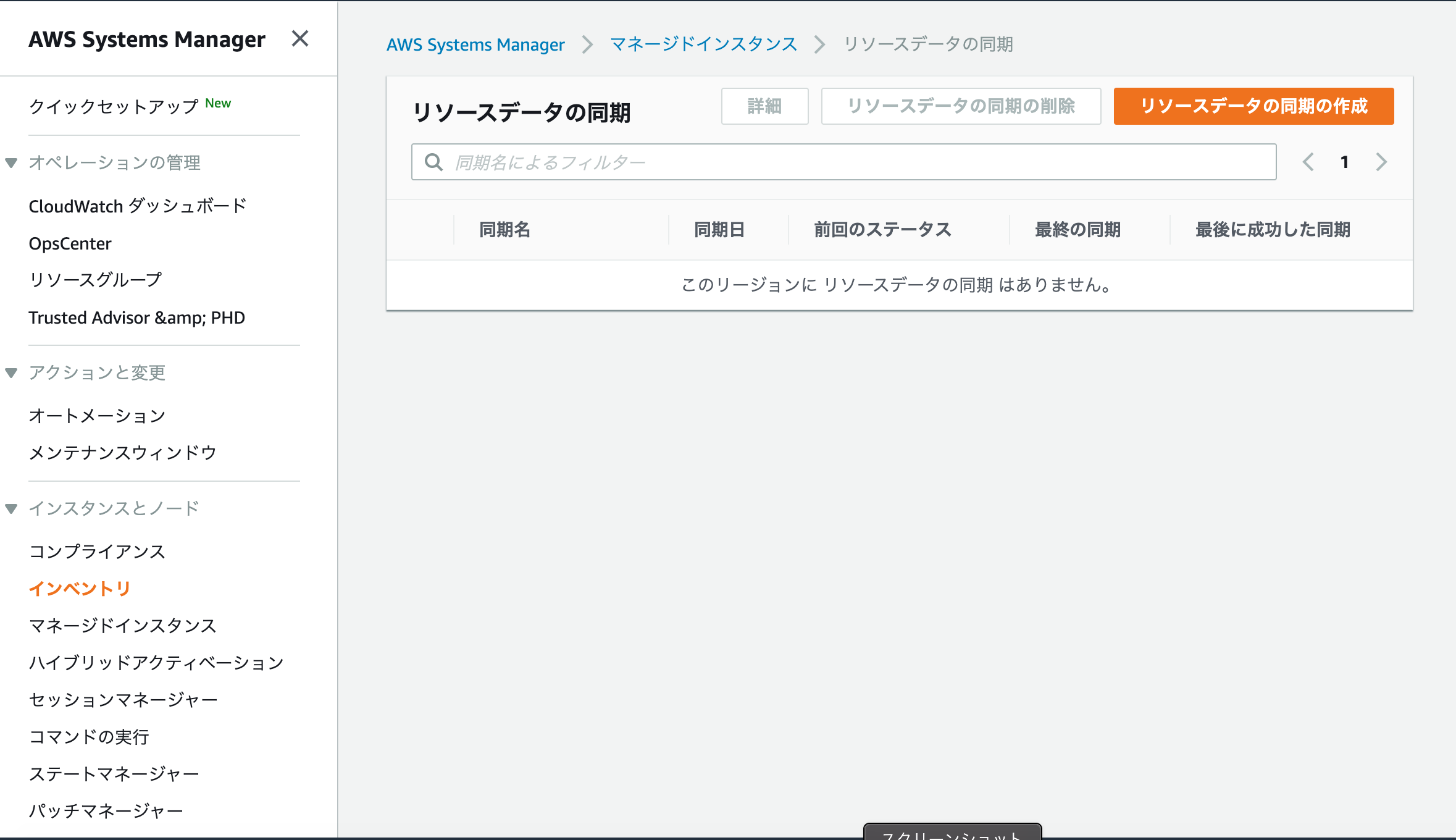This screenshot has height=840, width=1456.
Task: Click AWS Systems Manager breadcrumb link
Action: click(x=475, y=44)
